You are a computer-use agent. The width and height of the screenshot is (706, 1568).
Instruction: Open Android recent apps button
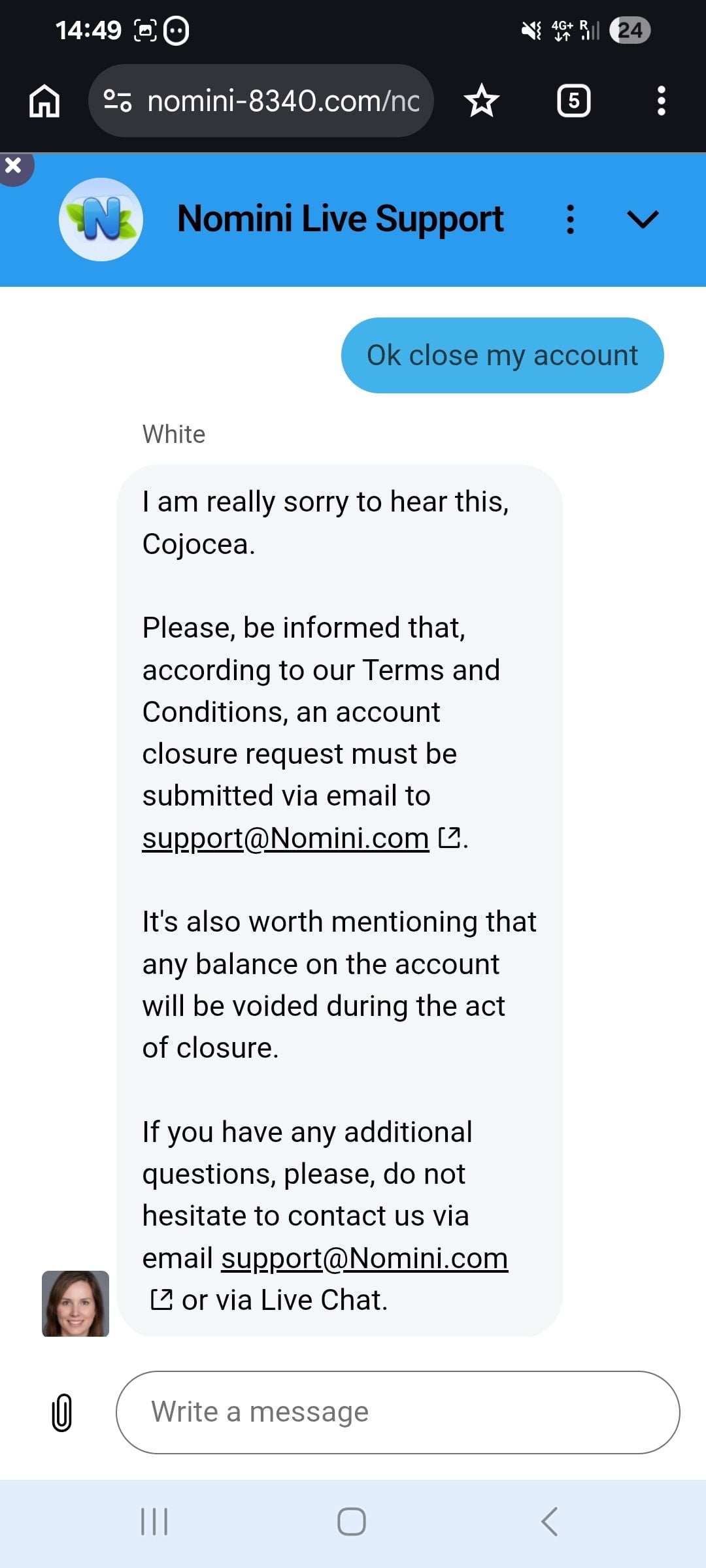click(x=155, y=1522)
